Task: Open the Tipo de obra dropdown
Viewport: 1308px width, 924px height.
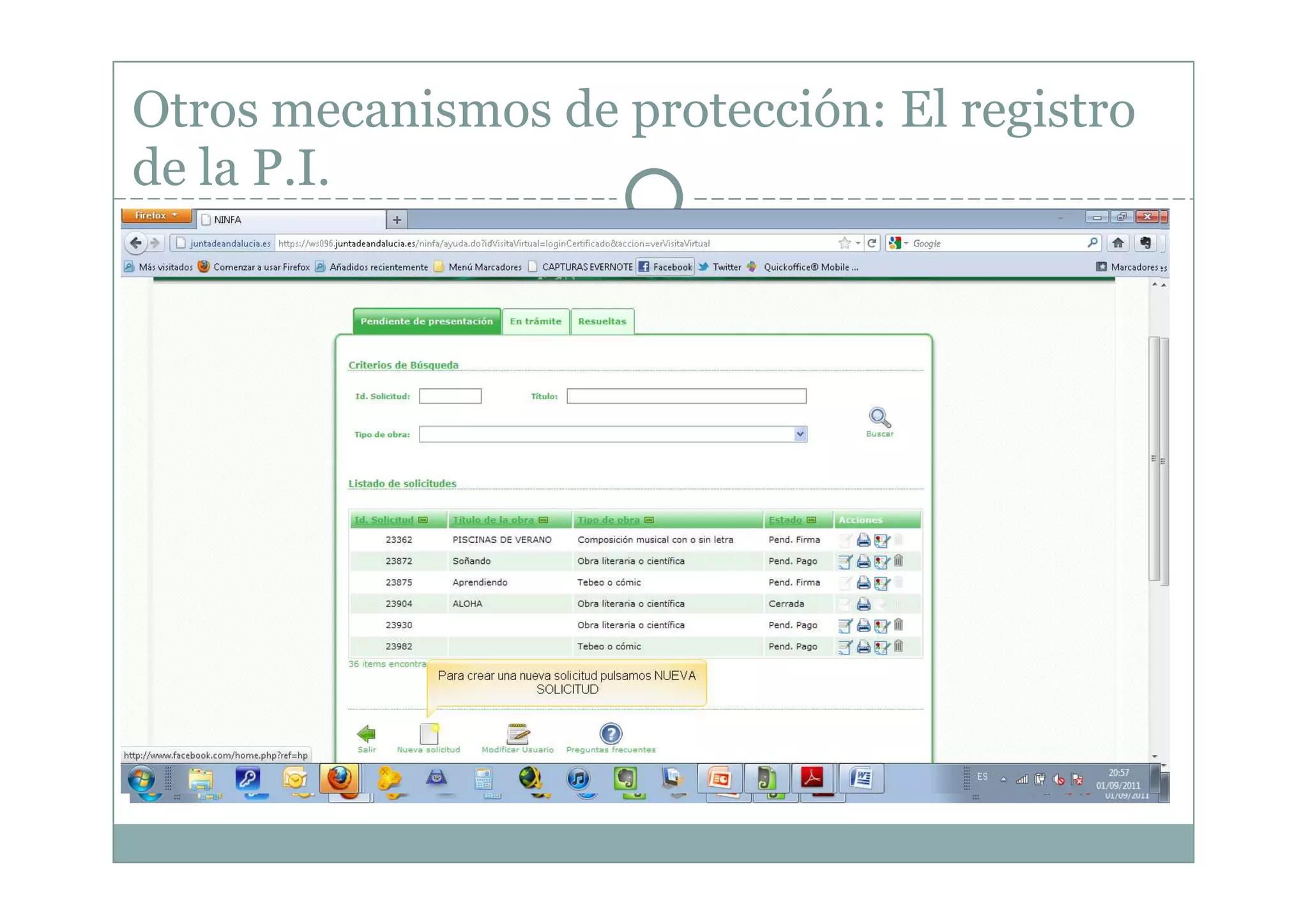Action: pyautogui.click(x=799, y=434)
